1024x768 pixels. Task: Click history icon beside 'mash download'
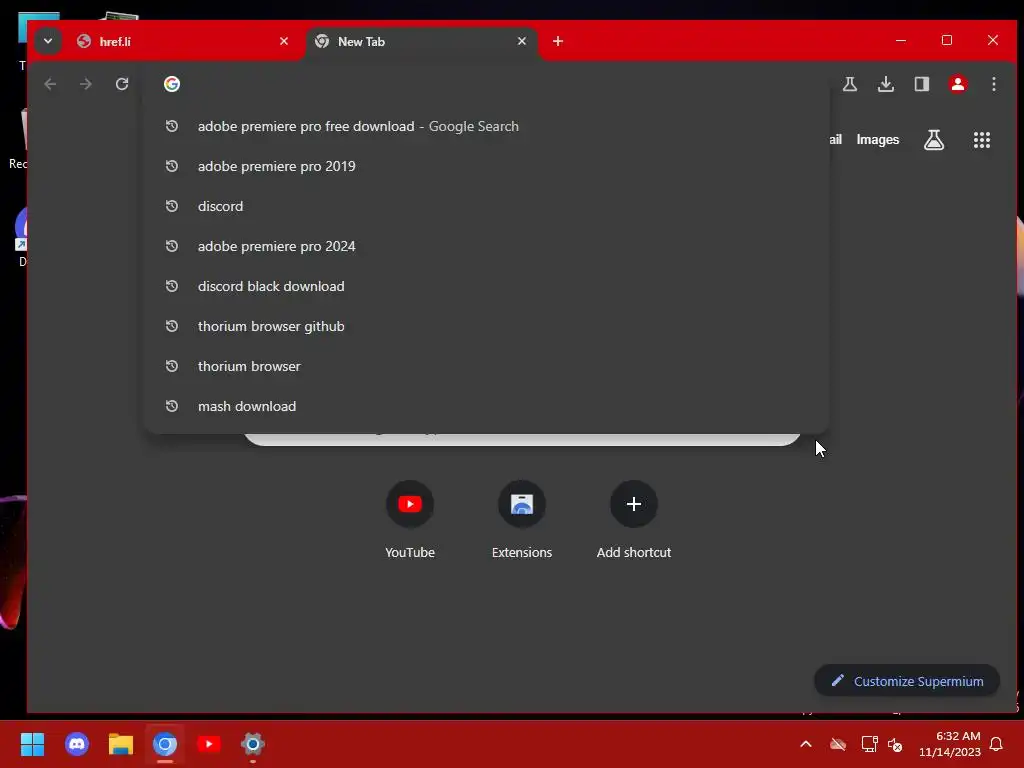172,406
